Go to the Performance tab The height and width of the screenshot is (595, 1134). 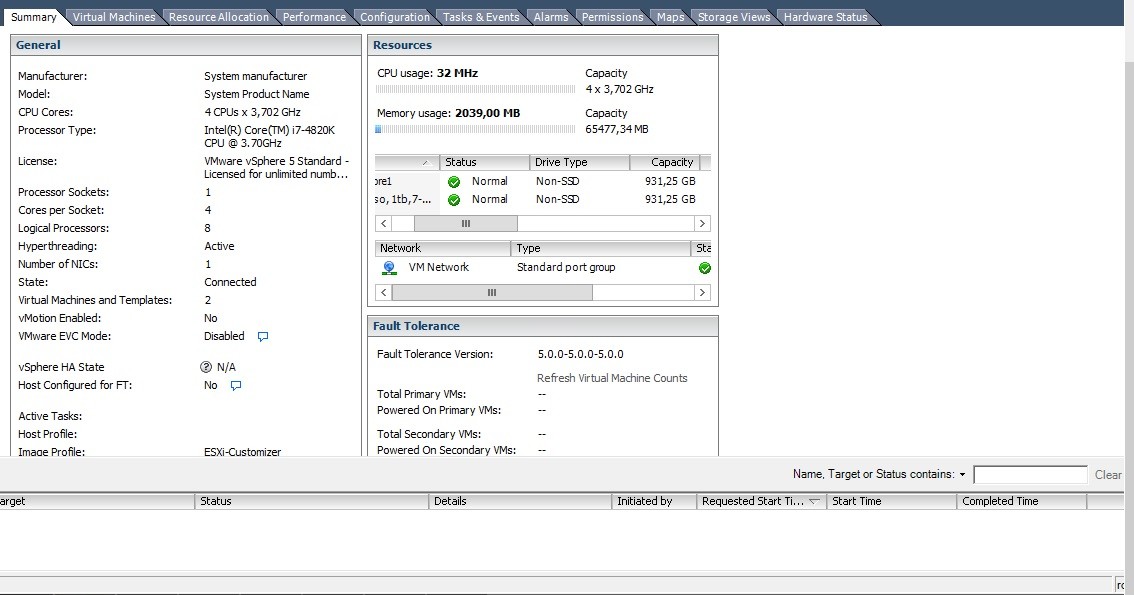coord(314,17)
